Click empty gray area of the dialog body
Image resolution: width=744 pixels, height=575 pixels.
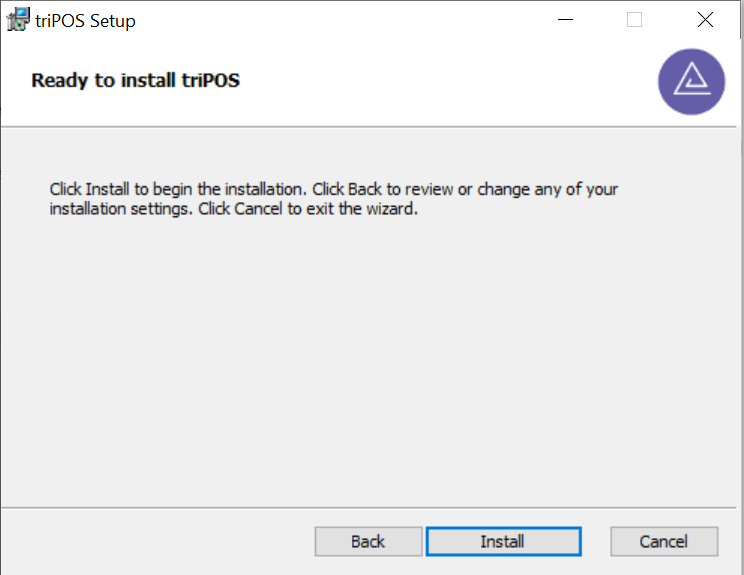(x=370, y=361)
